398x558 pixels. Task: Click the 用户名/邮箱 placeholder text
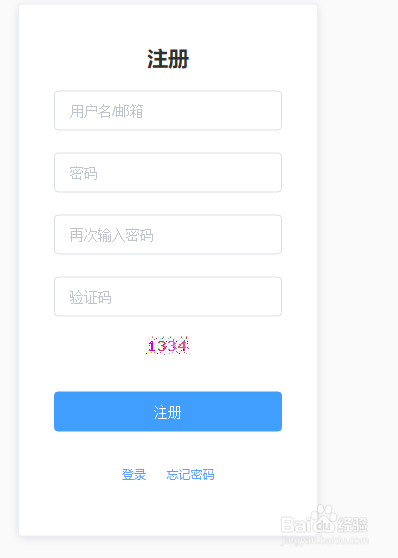[x=106, y=111]
